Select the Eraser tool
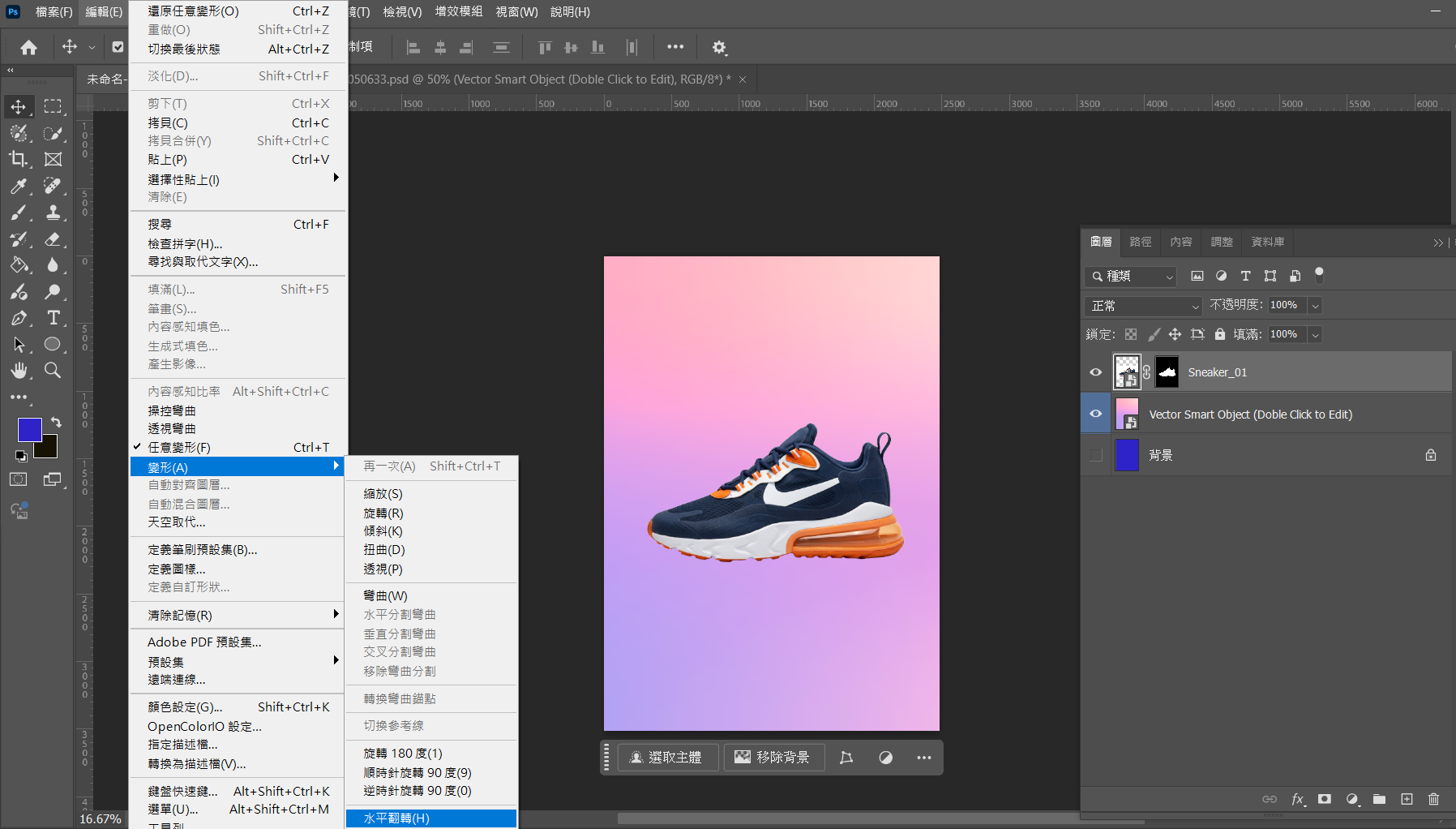Screen dimensions: 1456x829 click(53, 239)
